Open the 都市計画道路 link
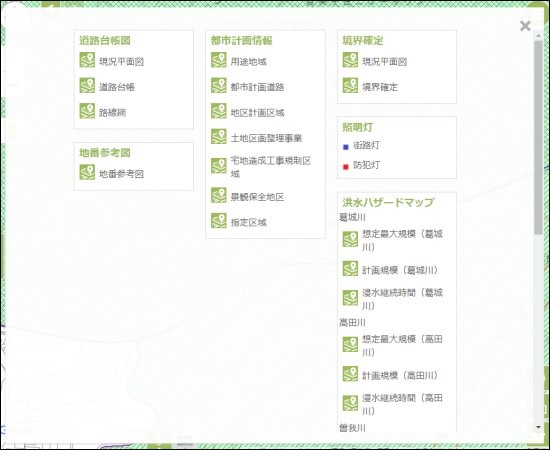Image resolution: width=550 pixels, height=450 pixels. coord(257,87)
